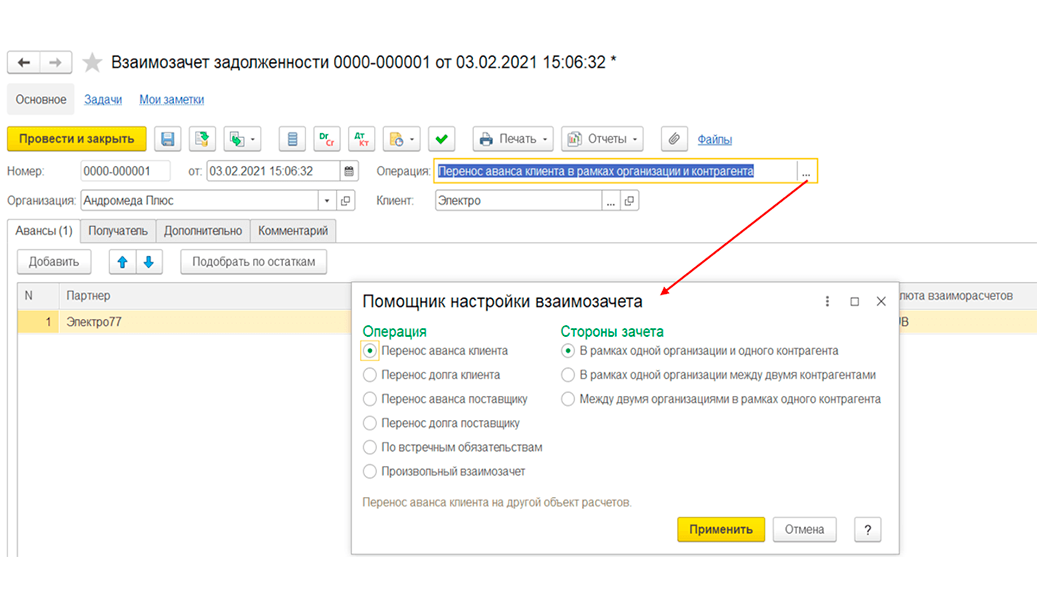Open the Задачи link

(x=103, y=100)
